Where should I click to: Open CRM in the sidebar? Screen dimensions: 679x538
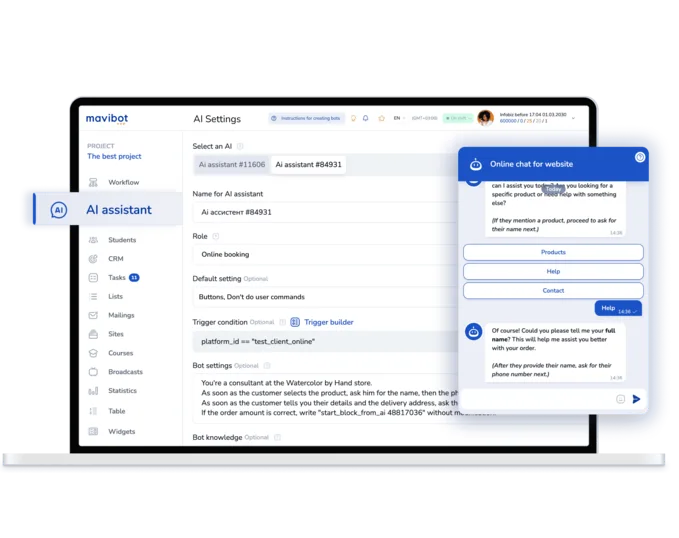pyautogui.click(x=116, y=259)
